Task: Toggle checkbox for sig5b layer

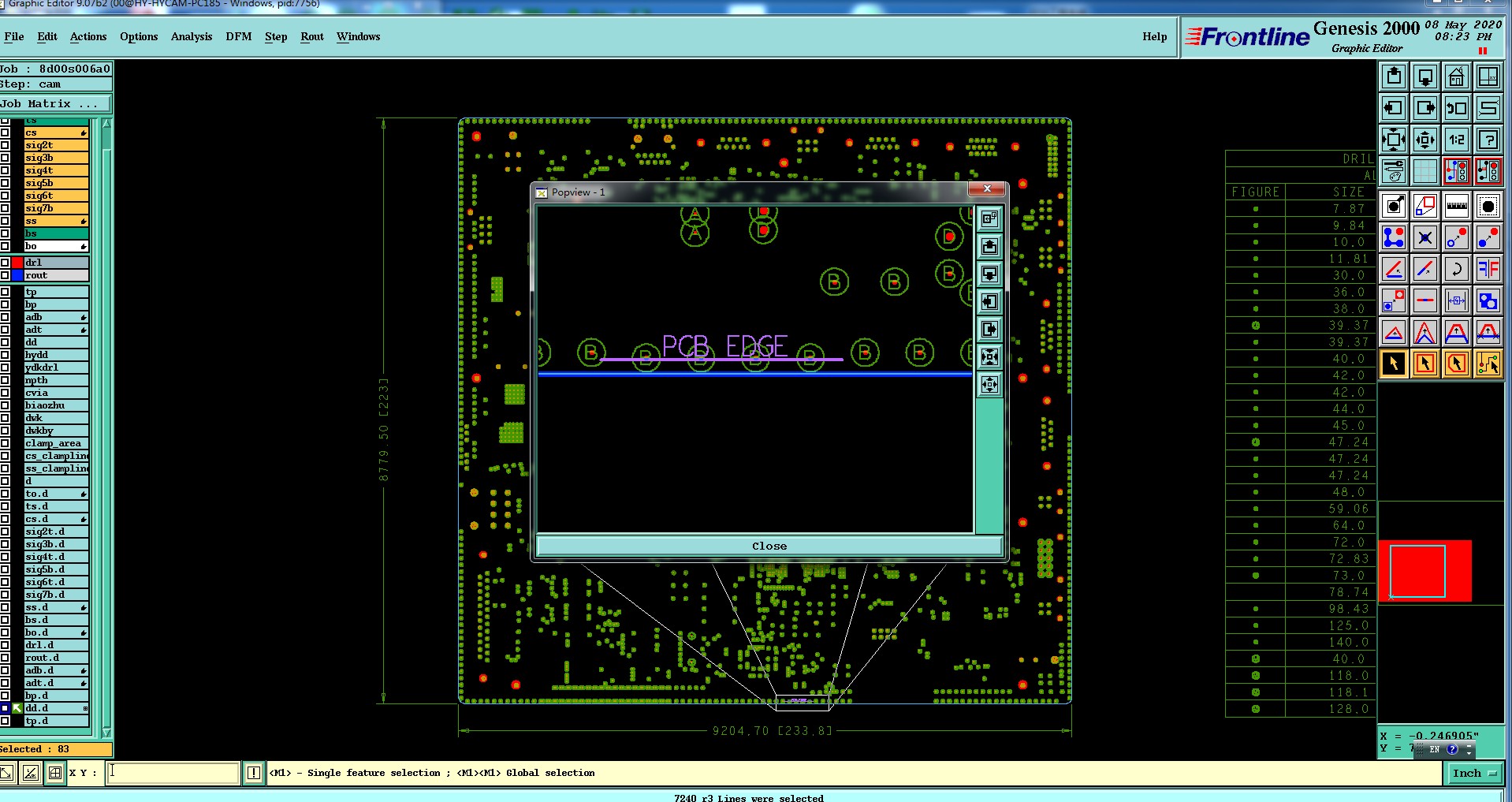Action: point(6,183)
